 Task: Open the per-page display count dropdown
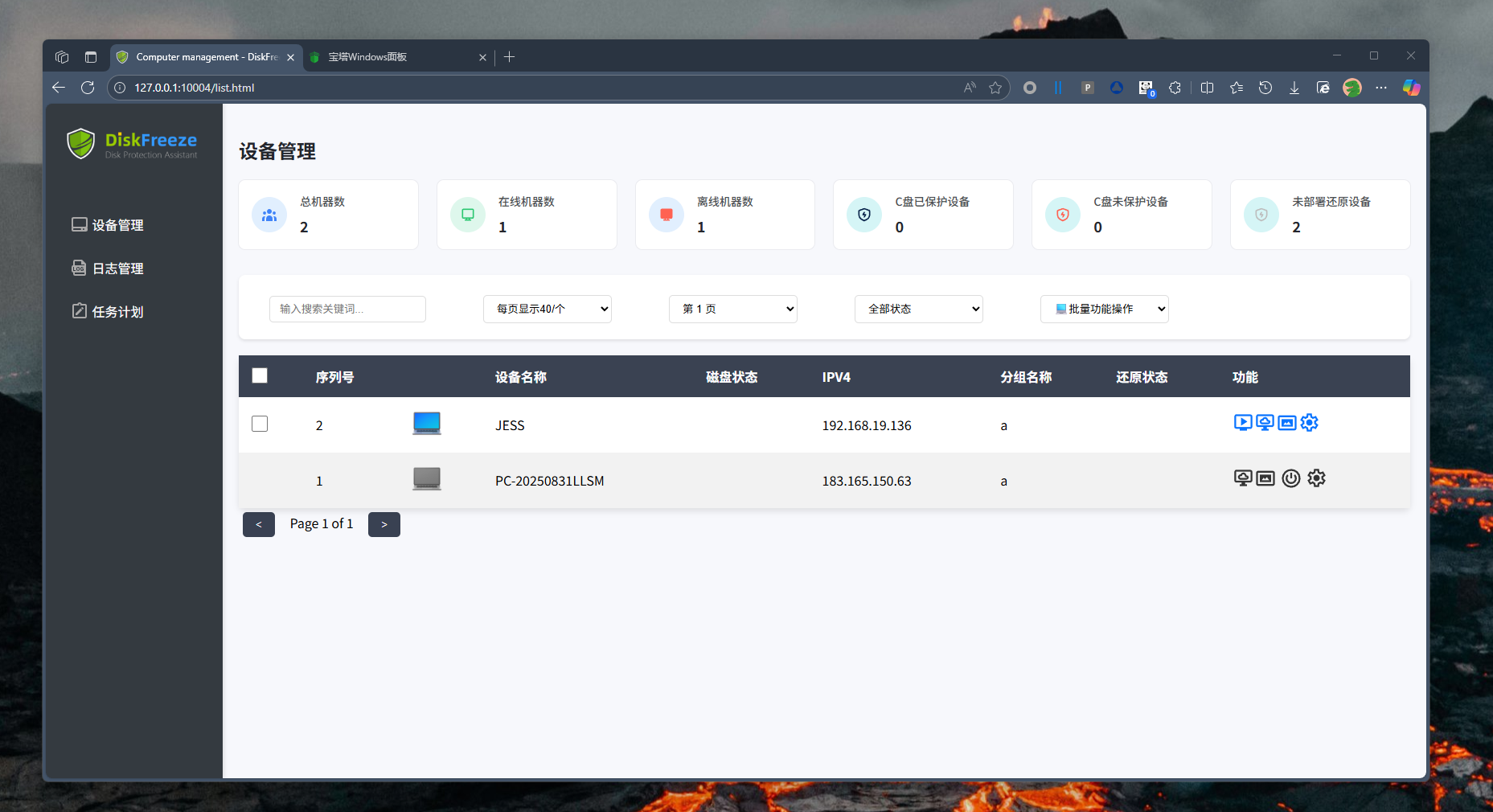[547, 309]
